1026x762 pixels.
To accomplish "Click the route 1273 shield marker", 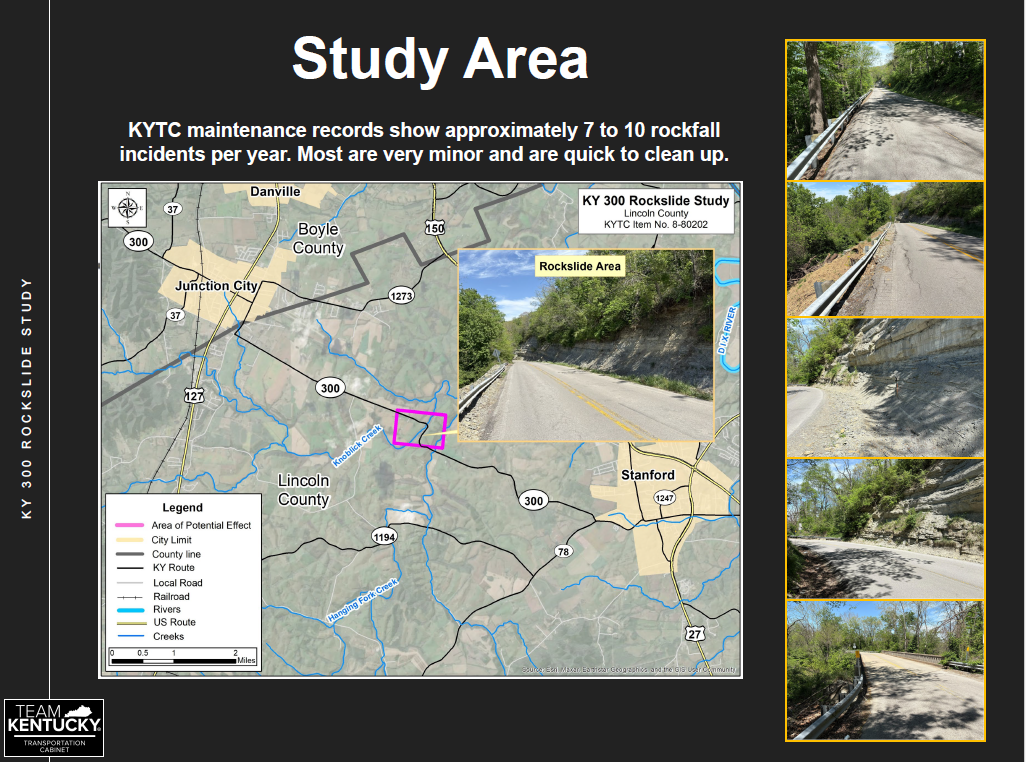I will 401,296.
